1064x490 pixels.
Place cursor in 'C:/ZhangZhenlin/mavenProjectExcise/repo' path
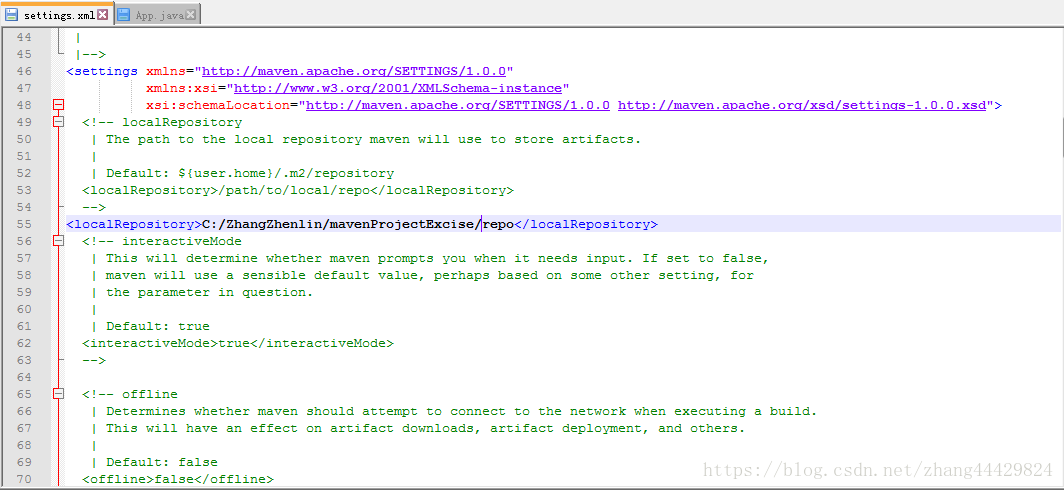[358, 224]
